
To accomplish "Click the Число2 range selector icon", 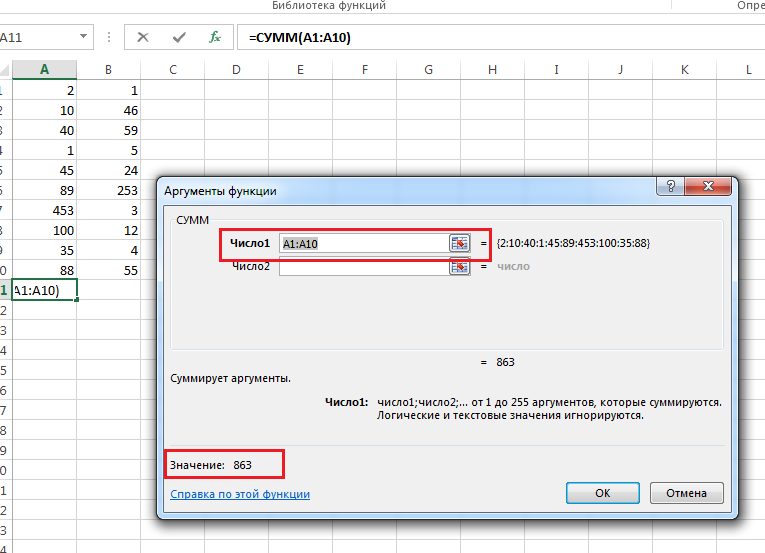I will [459, 266].
